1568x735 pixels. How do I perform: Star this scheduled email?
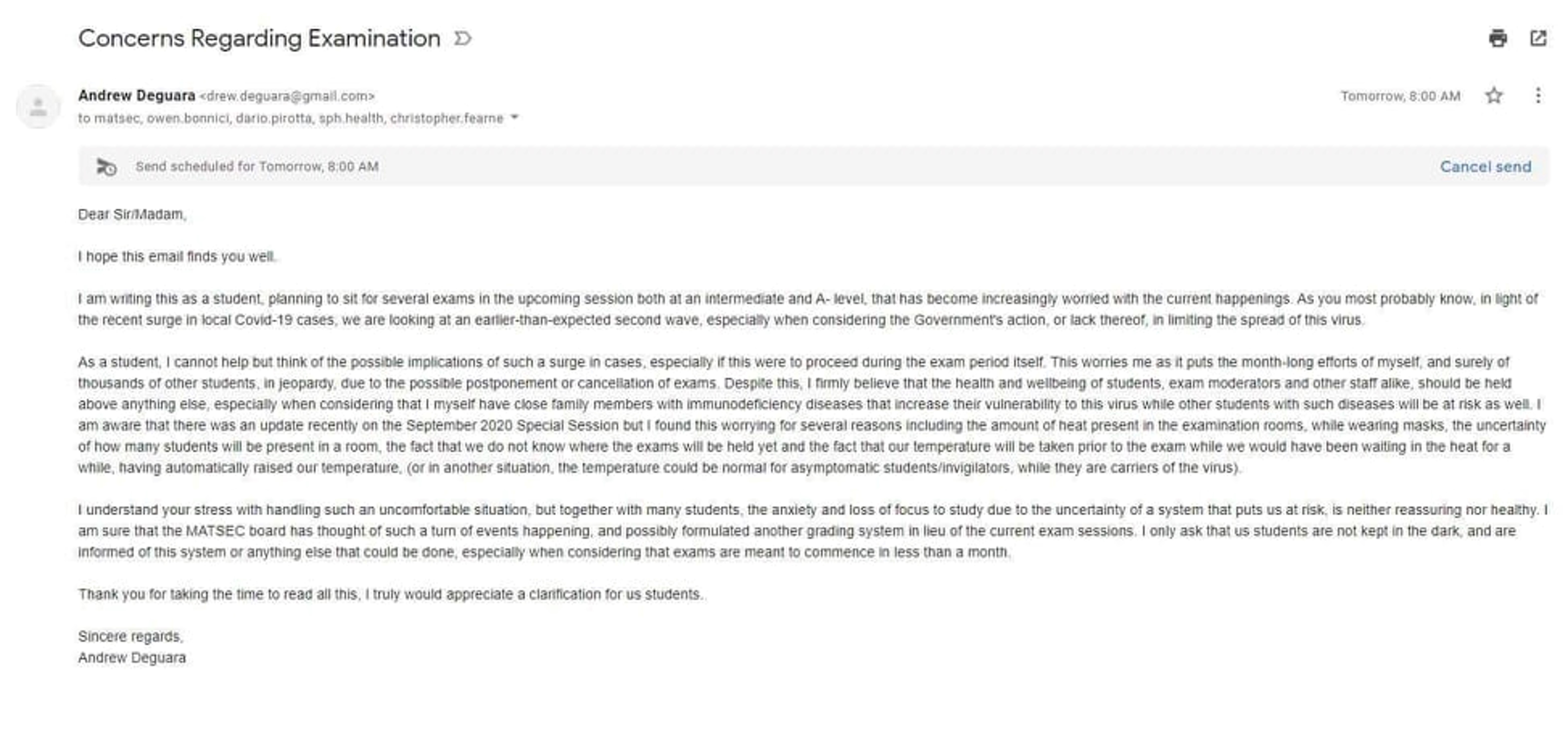click(1494, 96)
